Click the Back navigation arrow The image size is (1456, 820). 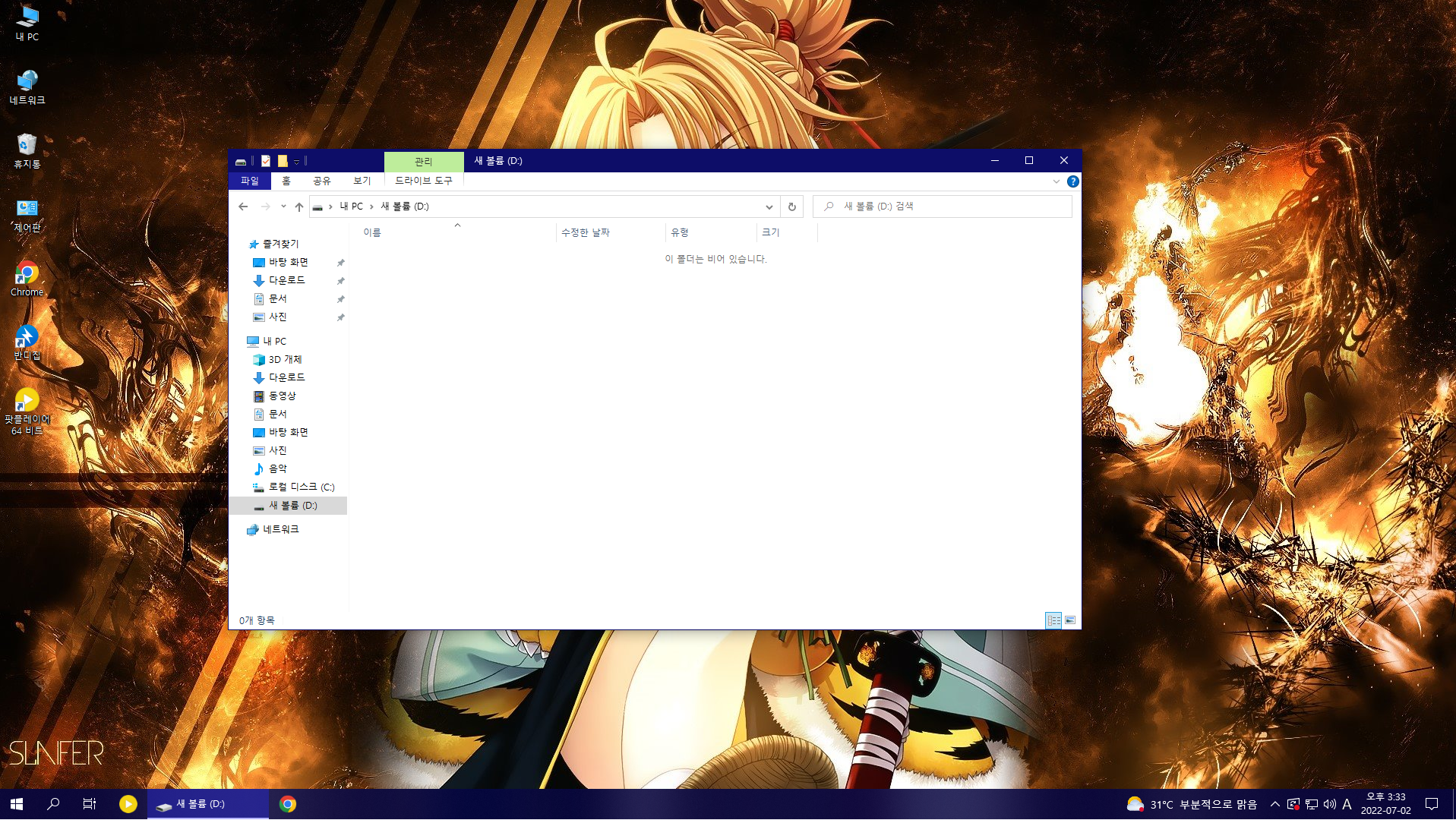tap(243, 207)
